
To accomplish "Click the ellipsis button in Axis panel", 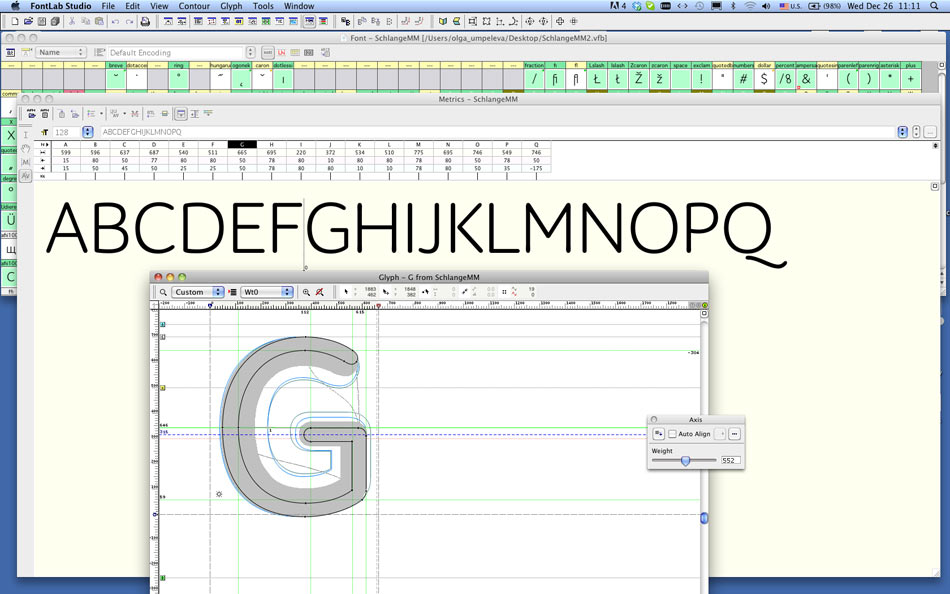I will [734, 434].
